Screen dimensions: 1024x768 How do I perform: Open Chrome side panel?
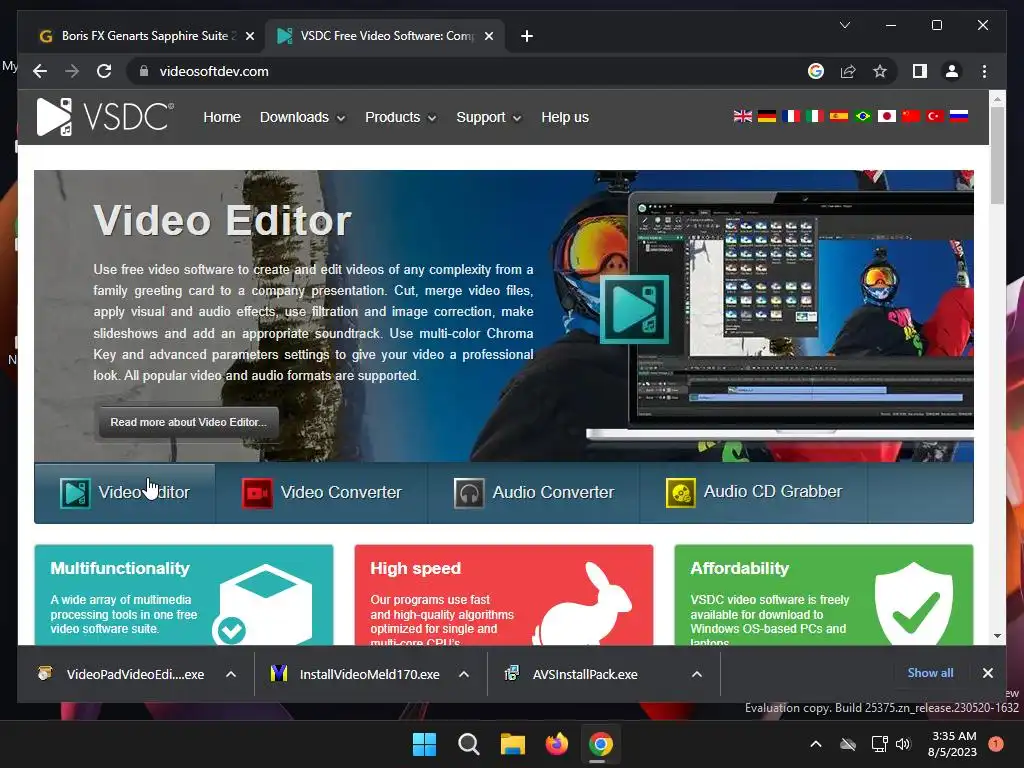(920, 71)
